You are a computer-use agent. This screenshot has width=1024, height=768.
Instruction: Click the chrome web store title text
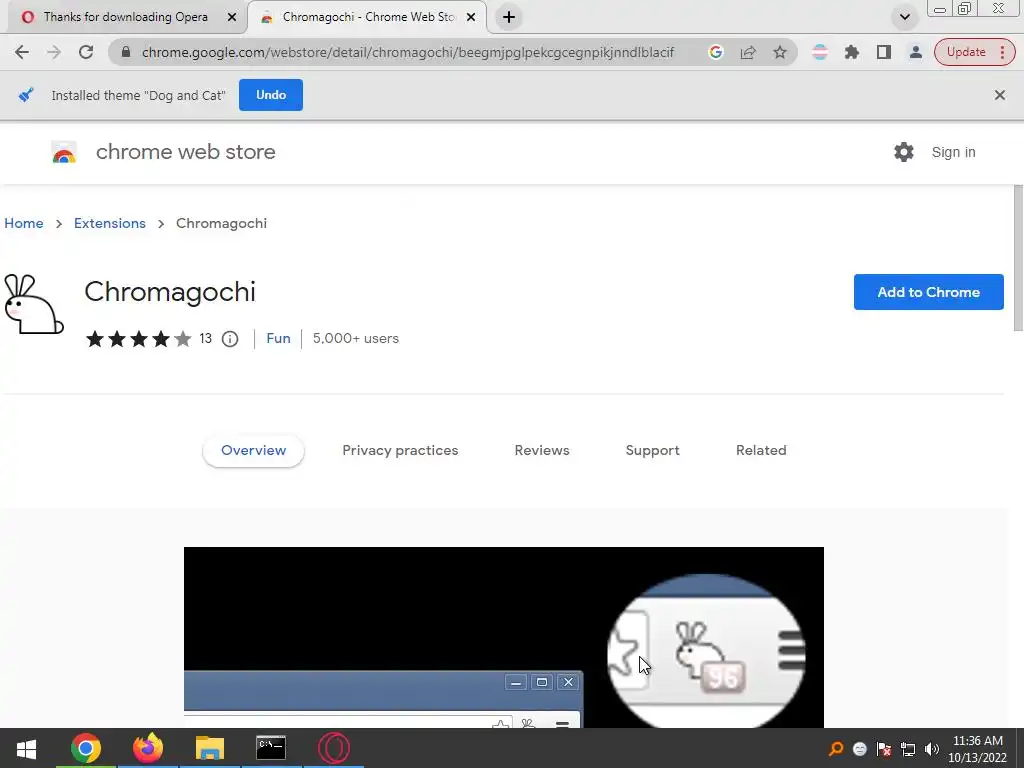(185, 152)
